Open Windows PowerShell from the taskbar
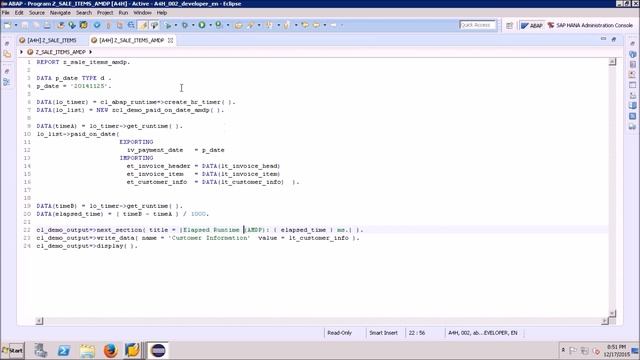The width and height of the screenshot is (640, 360). (x=64, y=351)
